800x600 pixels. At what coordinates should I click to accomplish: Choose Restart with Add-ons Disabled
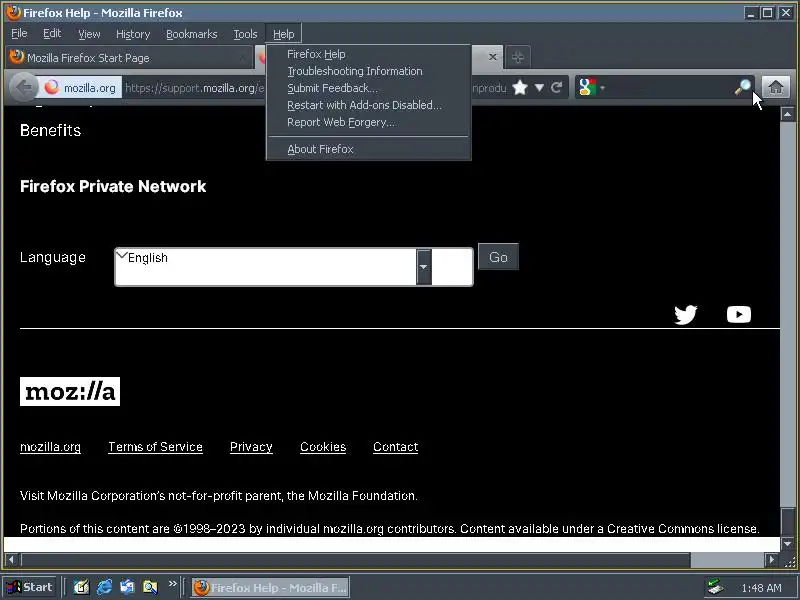point(368,105)
